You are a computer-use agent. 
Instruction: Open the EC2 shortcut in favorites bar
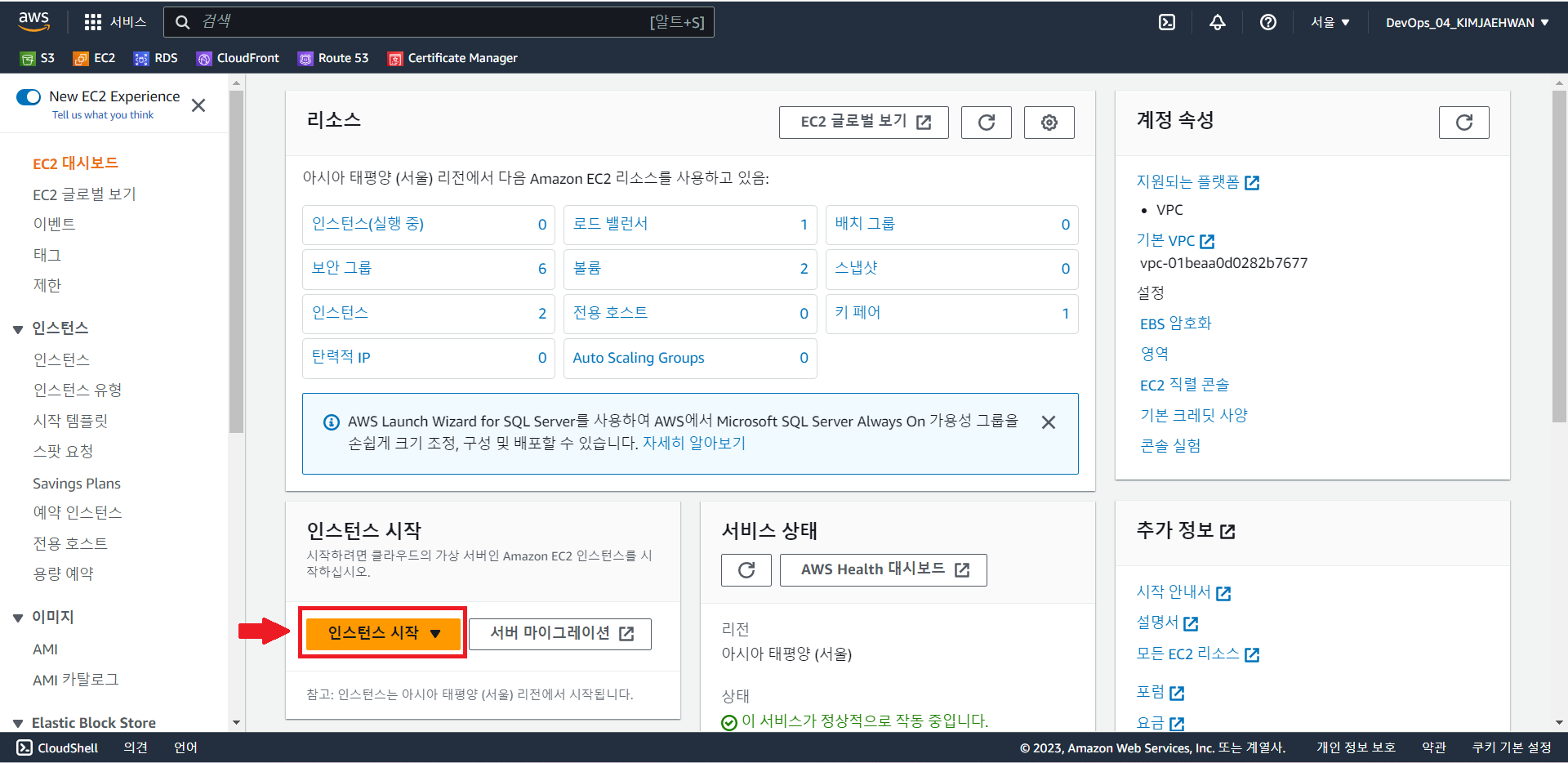point(94,58)
